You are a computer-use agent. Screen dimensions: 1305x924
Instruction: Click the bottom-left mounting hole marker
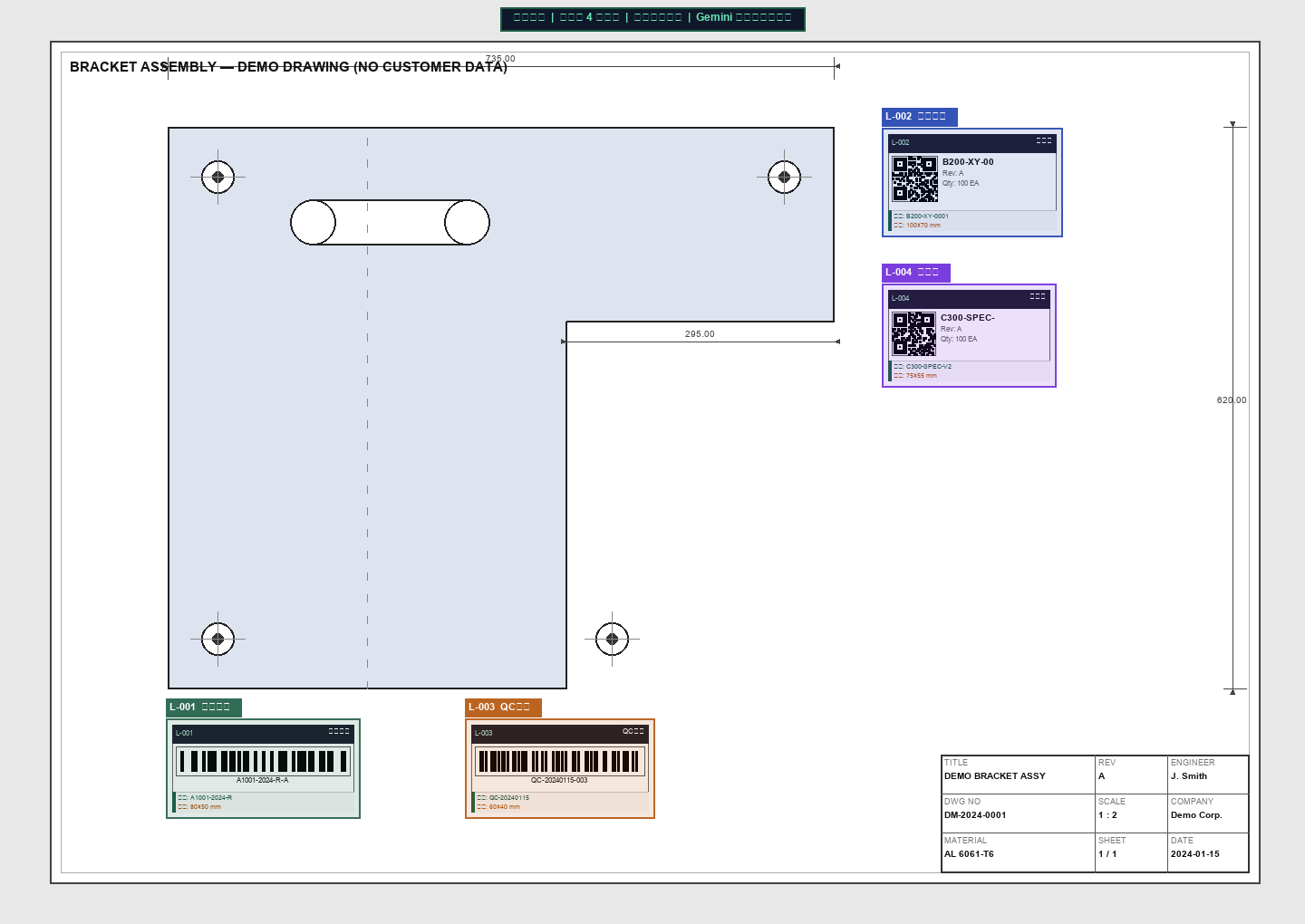[217, 639]
